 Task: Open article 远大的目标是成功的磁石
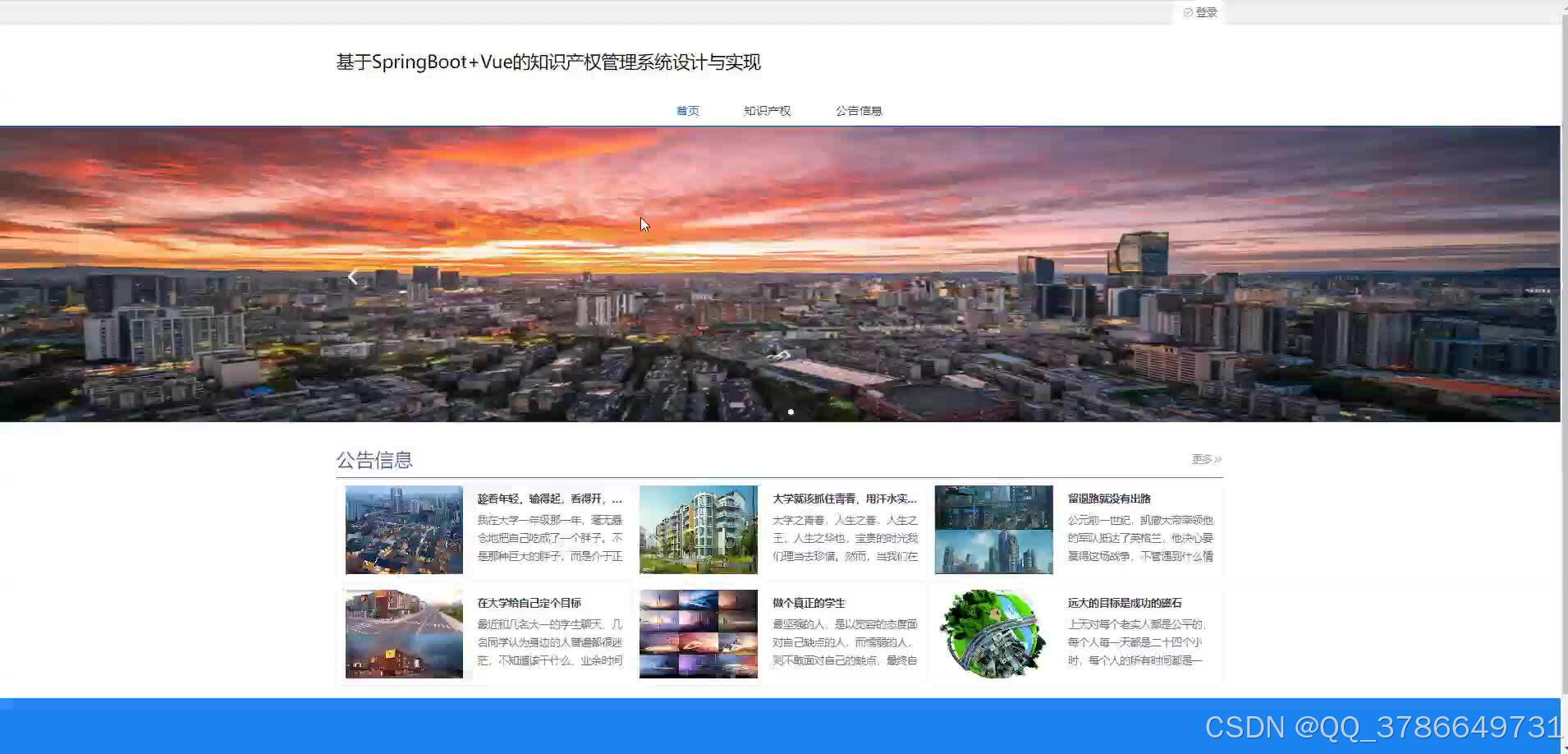coord(1126,602)
